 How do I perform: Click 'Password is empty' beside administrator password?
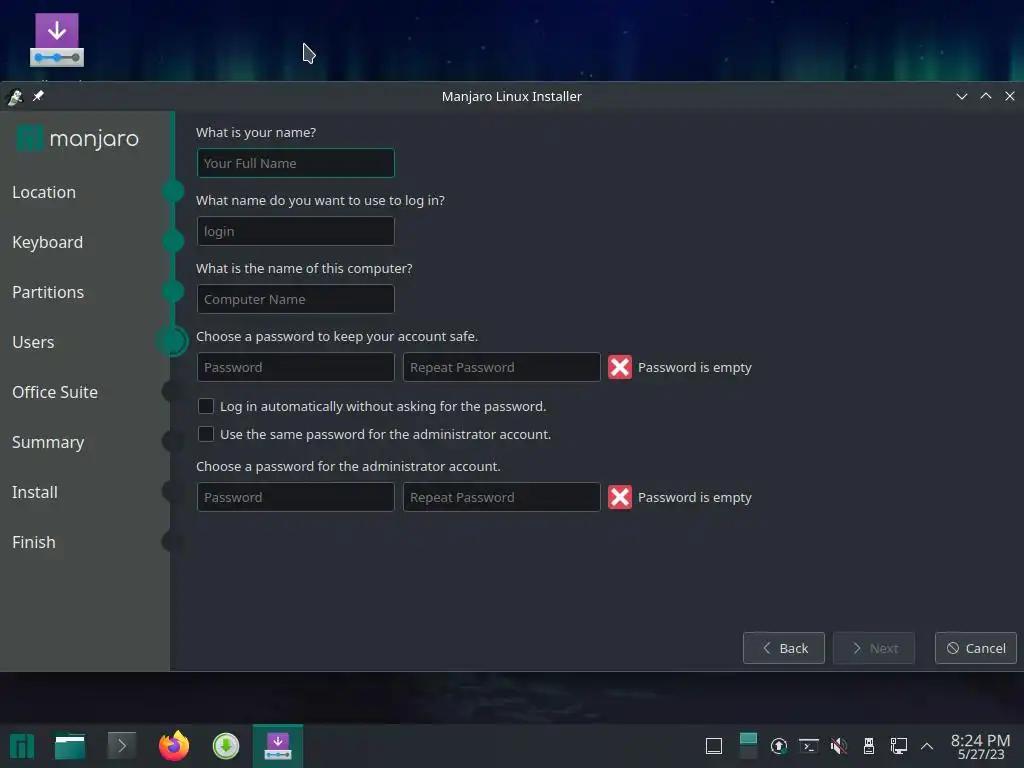(x=694, y=498)
